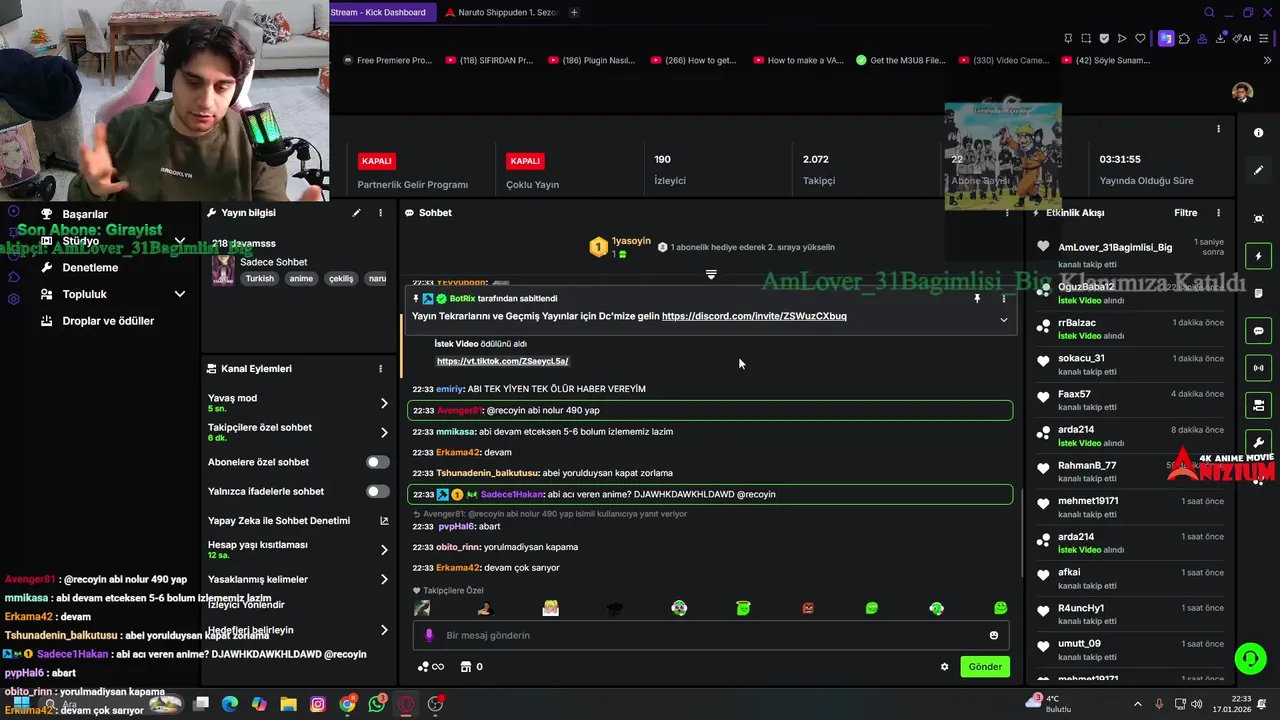This screenshot has height=720, width=1280.
Task: Open the vt.tiktok.com link in chat
Action: 502,361
